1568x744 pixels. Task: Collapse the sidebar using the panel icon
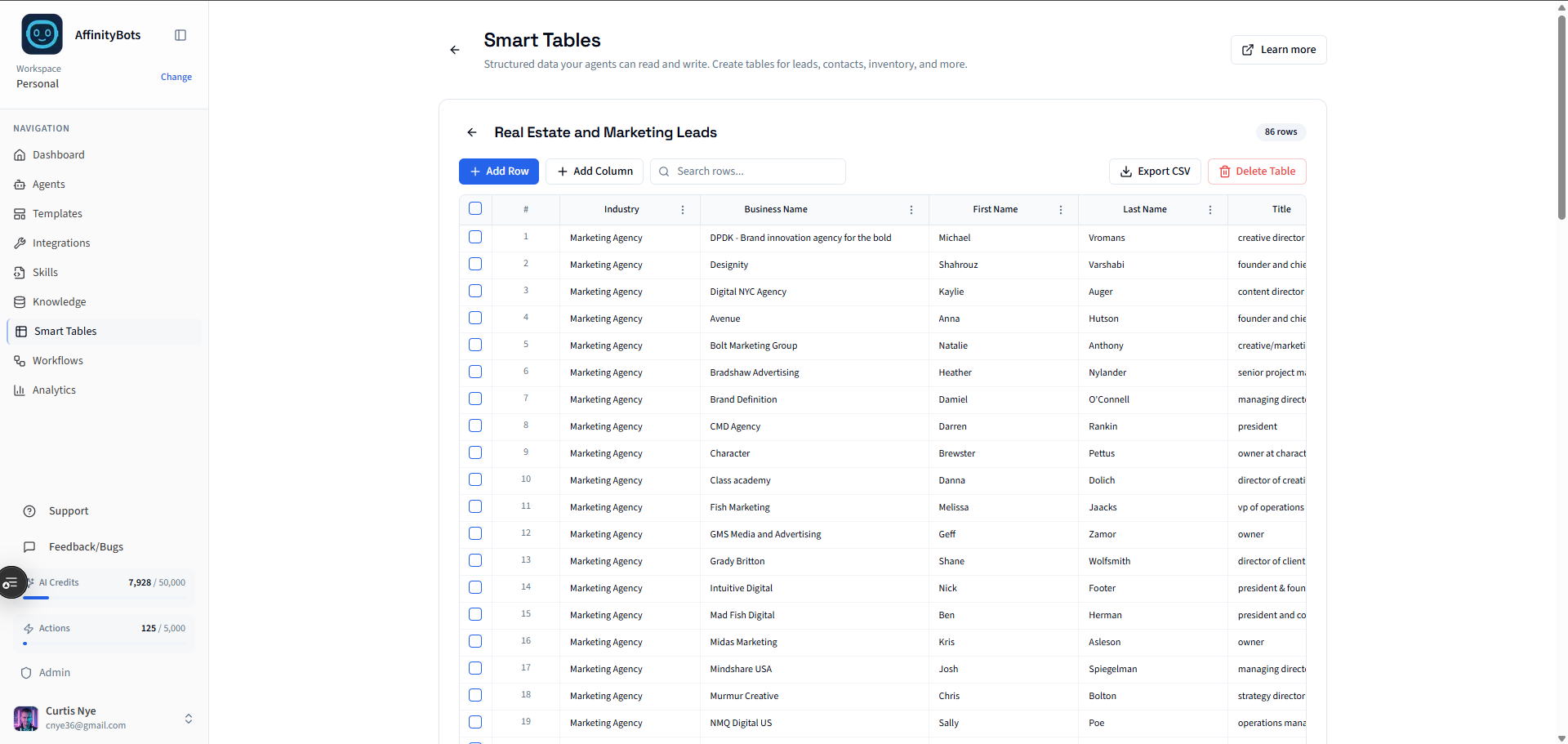coord(180,35)
